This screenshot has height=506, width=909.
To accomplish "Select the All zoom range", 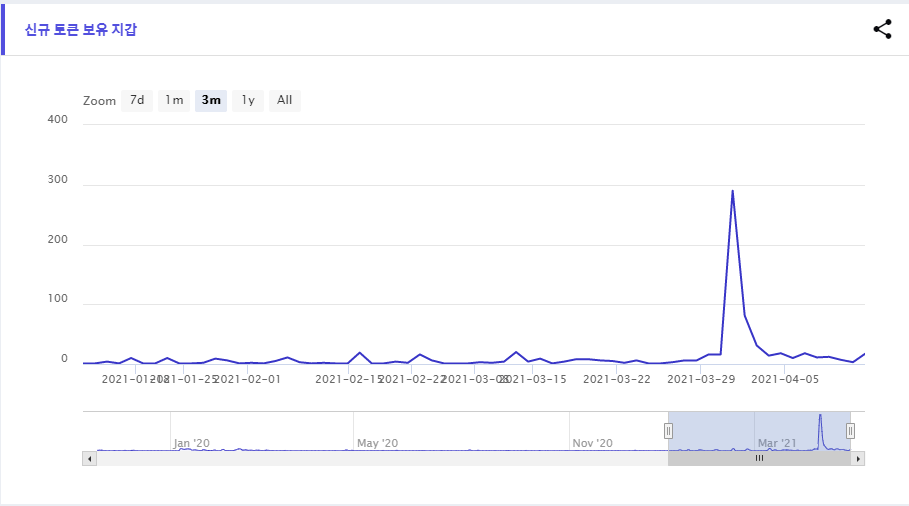I will [x=285, y=100].
